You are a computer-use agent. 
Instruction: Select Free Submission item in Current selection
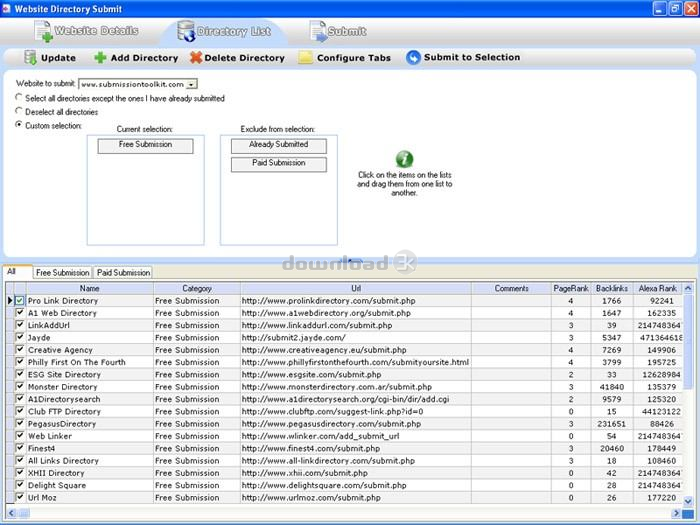(146, 146)
